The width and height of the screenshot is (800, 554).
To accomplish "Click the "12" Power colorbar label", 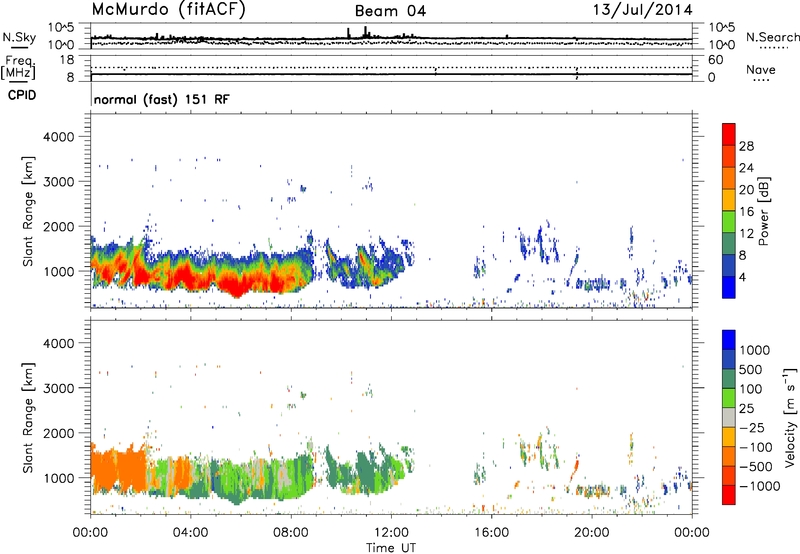I will [x=746, y=234].
